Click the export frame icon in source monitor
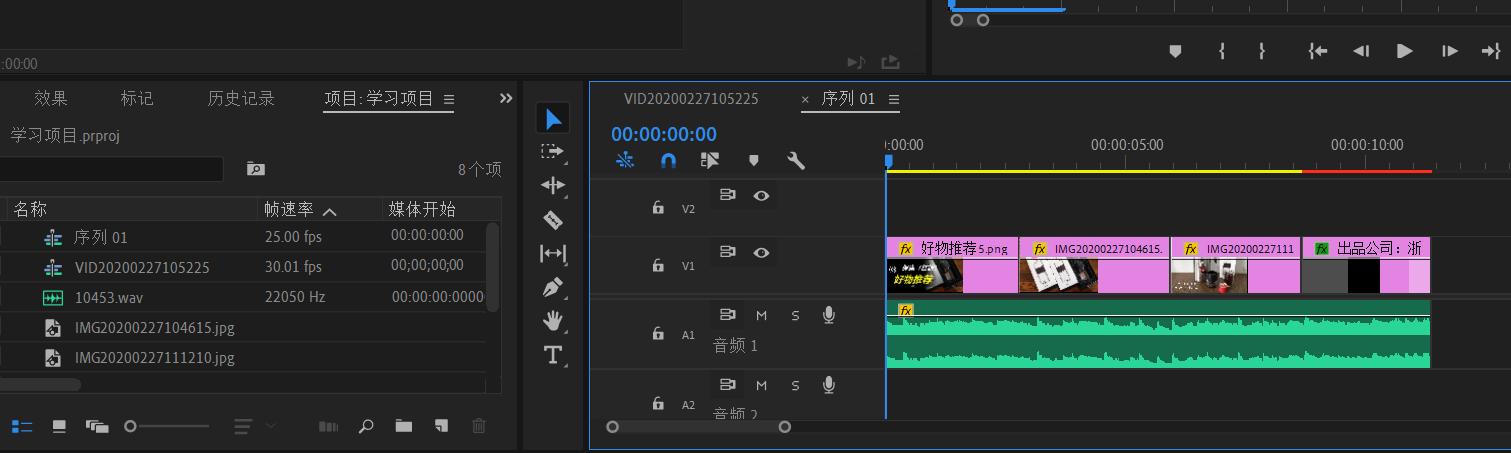 coord(890,63)
